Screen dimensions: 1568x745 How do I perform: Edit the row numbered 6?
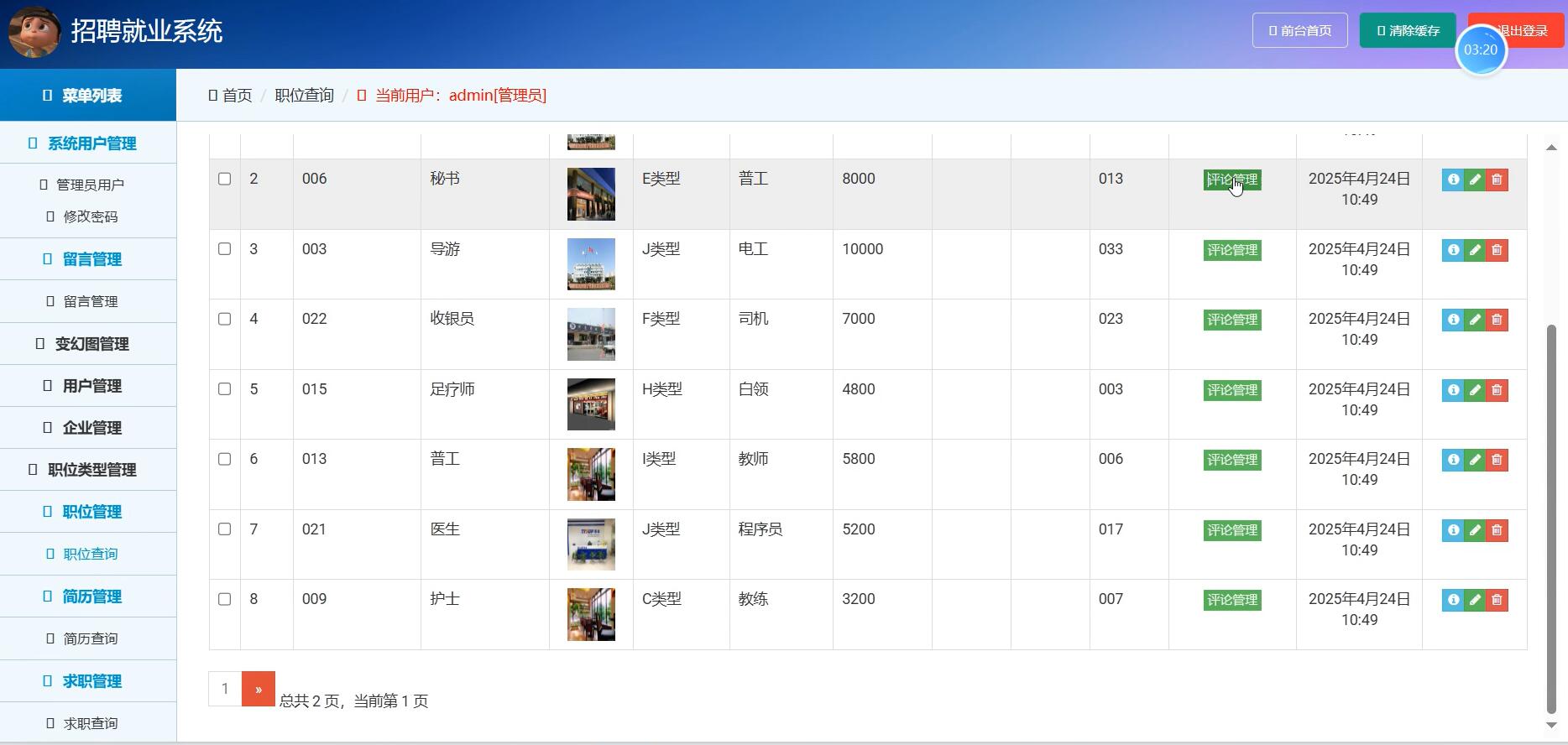1475,460
